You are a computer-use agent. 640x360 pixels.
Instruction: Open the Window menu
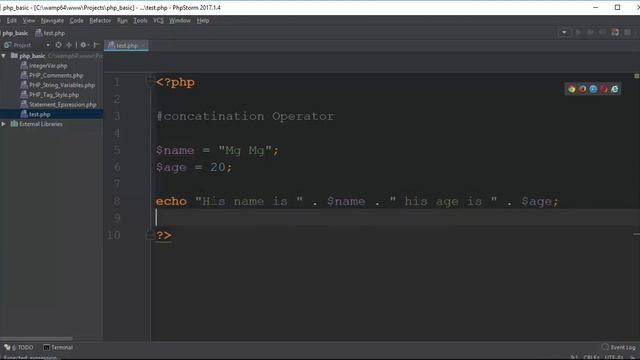(180, 20)
